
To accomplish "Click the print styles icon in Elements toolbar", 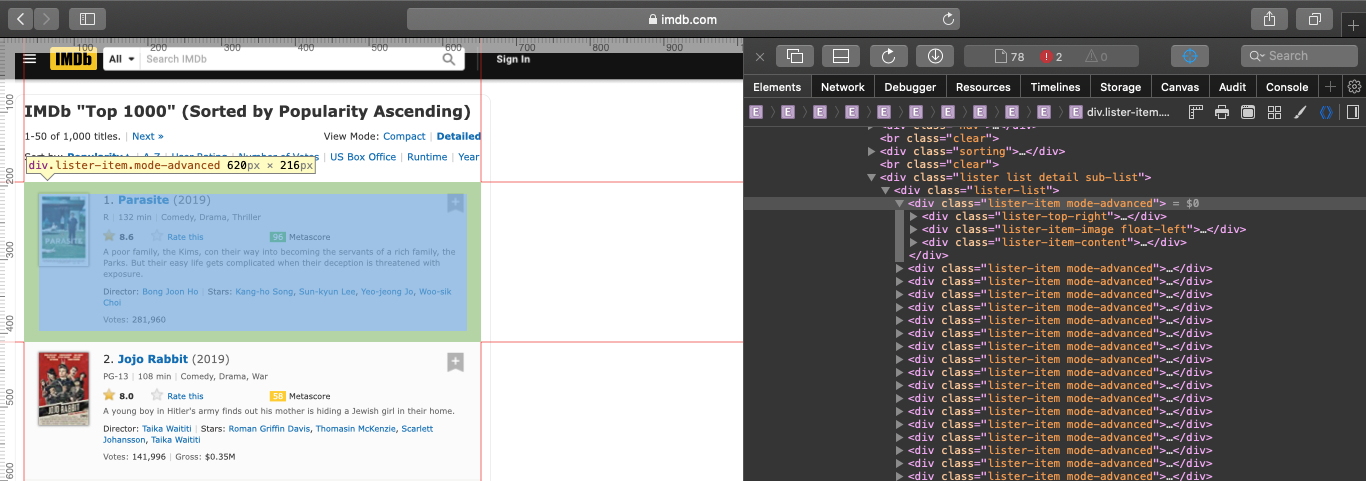I will pyautogui.click(x=1221, y=112).
